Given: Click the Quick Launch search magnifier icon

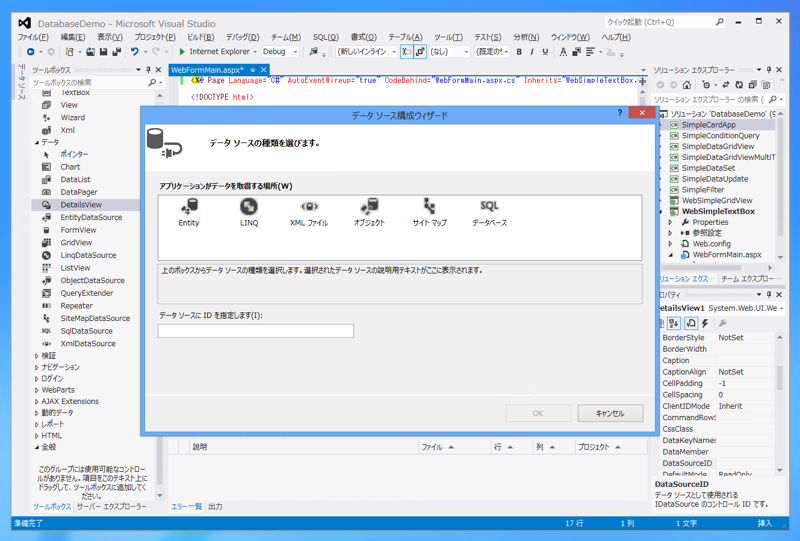Looking at the screenshot, I should [719, 22].
